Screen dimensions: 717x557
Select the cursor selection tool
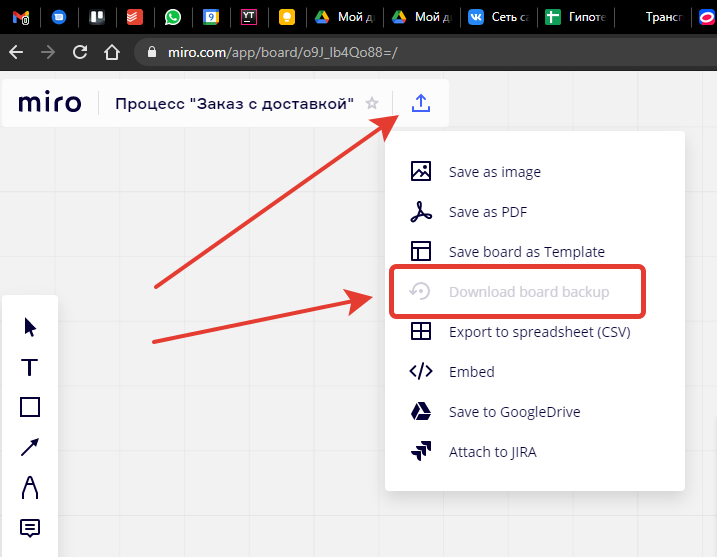coord(30,327)
